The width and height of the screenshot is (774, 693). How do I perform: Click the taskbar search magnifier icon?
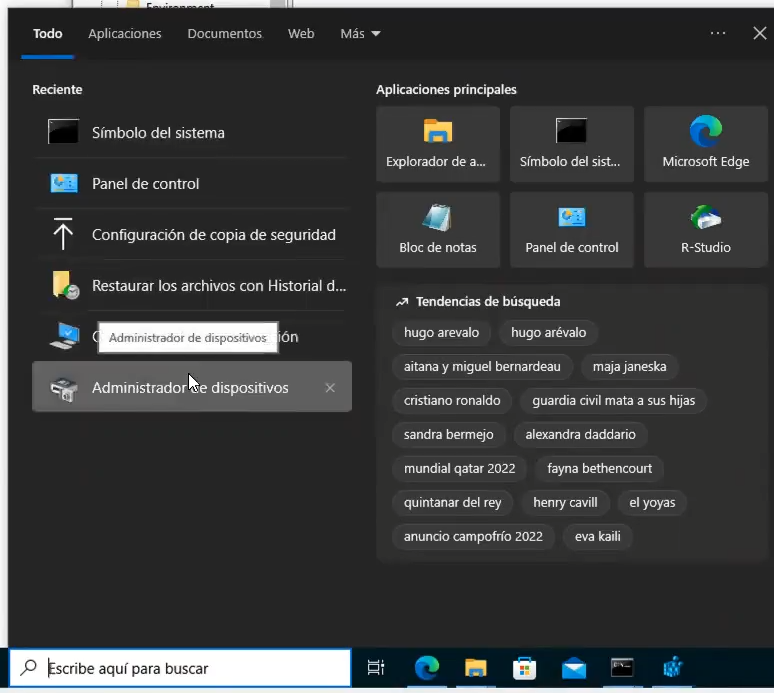(x=29, y=668)
